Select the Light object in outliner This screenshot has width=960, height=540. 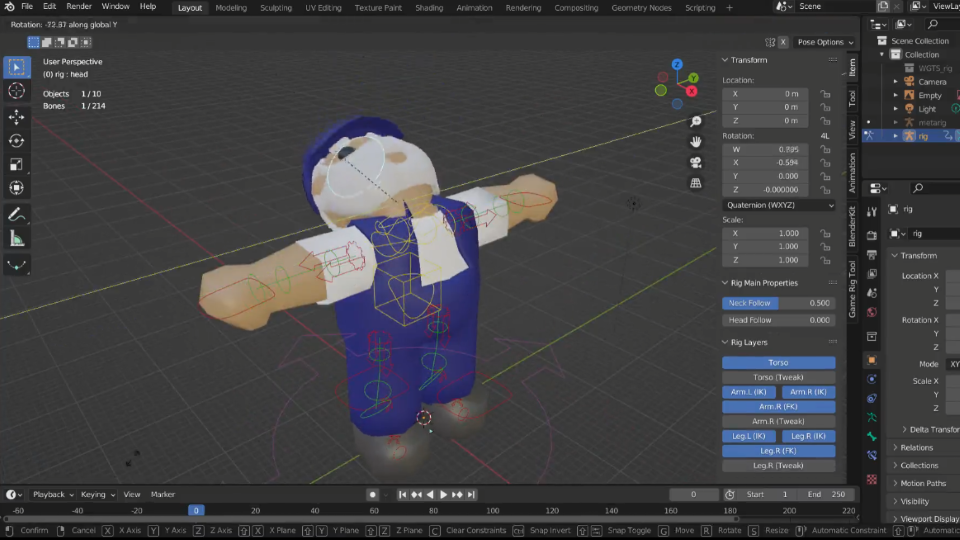pos(926,109)
